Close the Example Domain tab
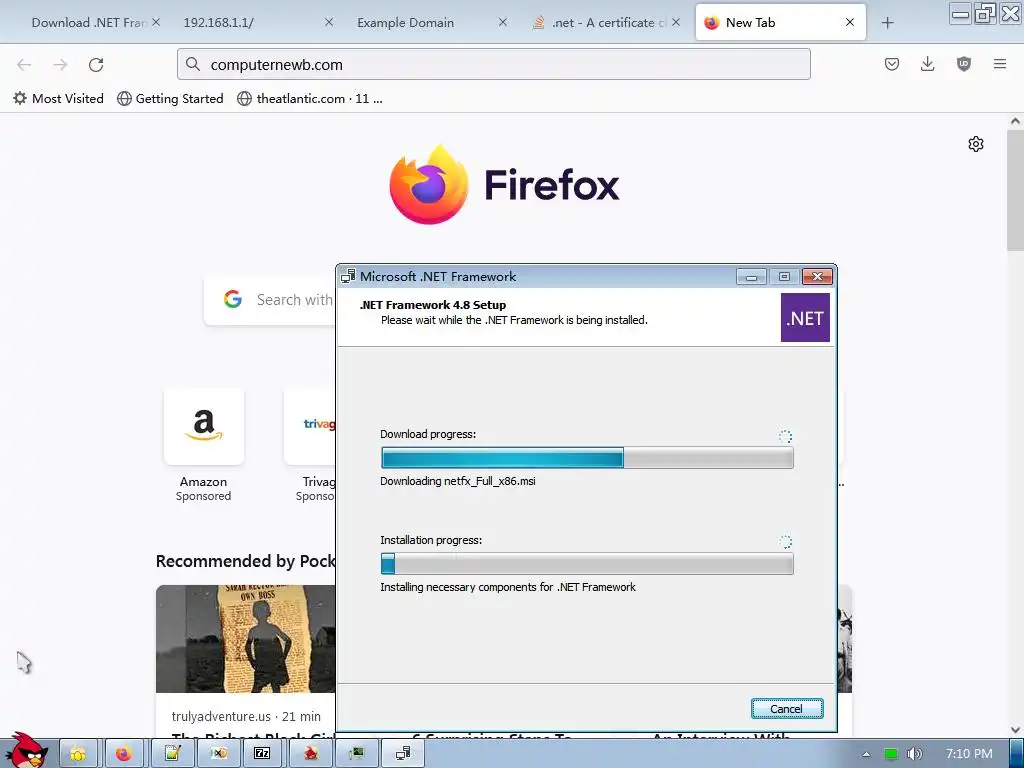 (x=503, y=22)
